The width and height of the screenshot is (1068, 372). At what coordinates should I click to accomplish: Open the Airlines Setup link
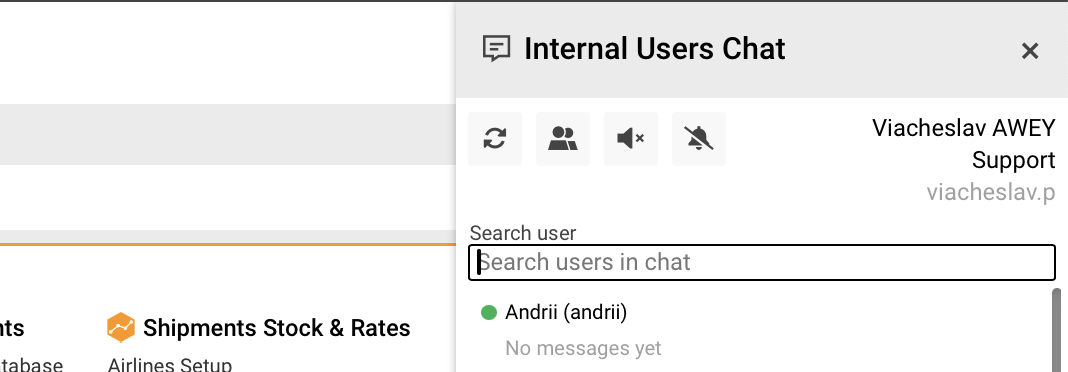point(170,365)
